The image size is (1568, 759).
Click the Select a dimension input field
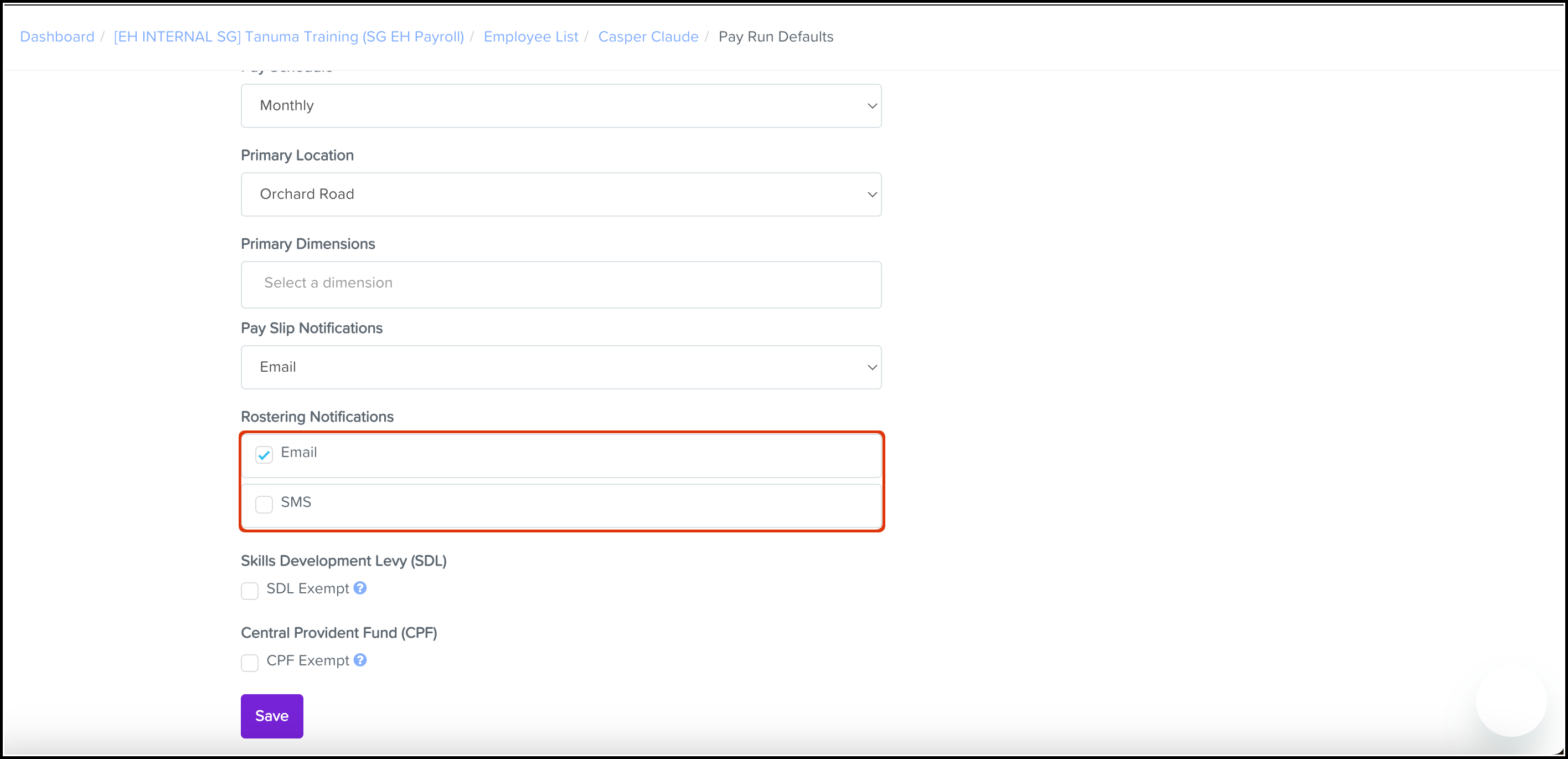[x=561, y=284]
